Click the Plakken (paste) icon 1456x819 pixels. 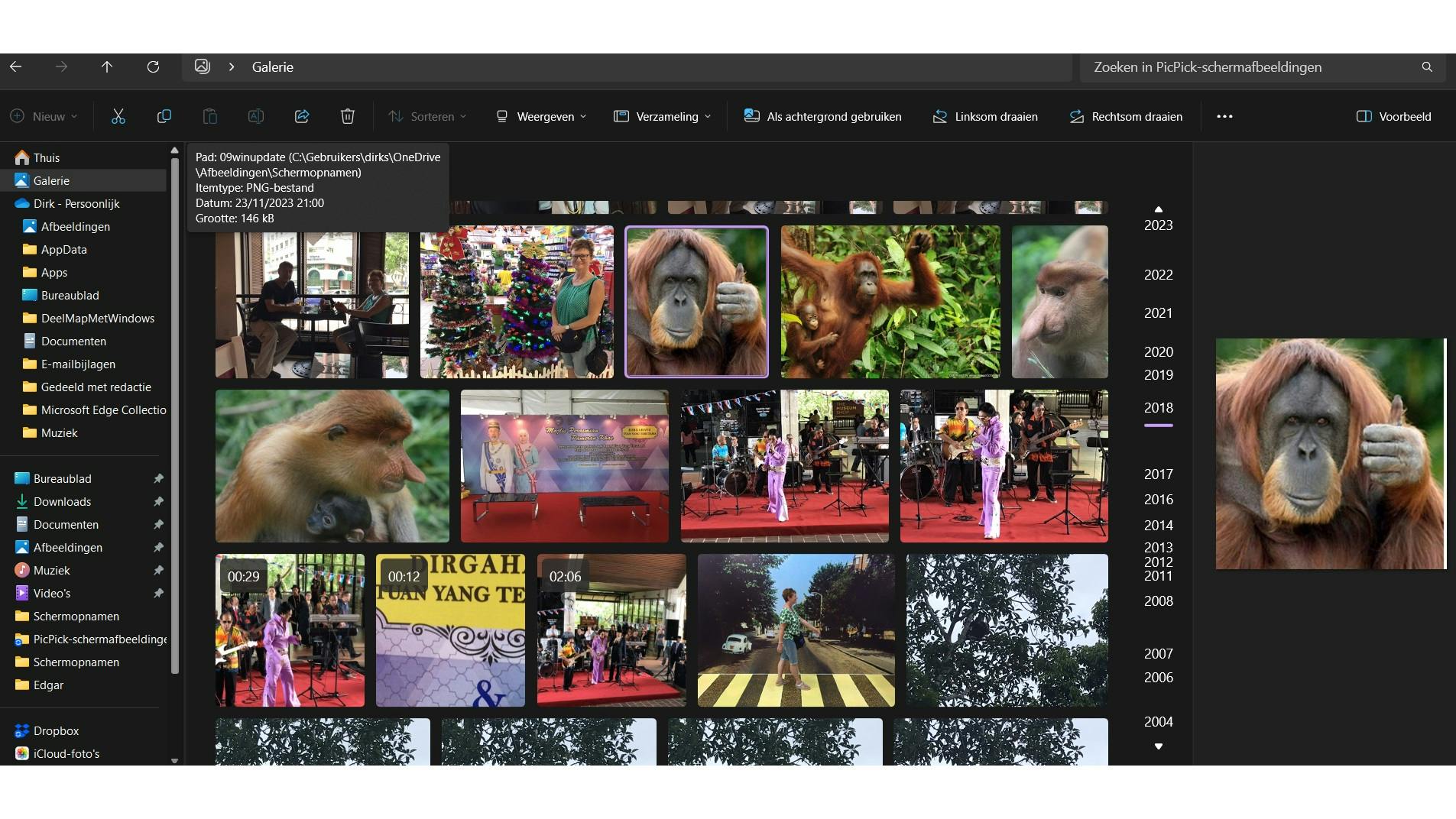tap(209, 116)
